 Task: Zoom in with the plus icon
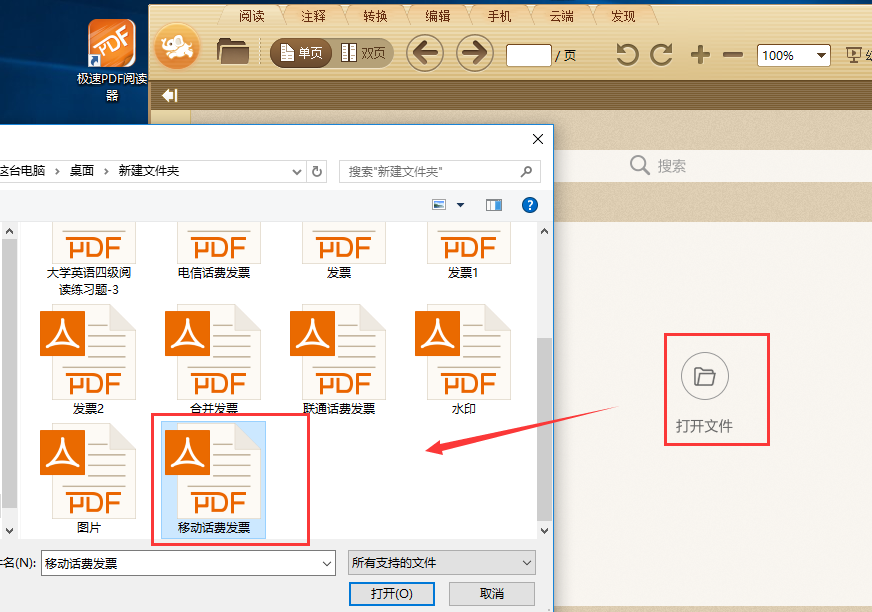[x=700, y=55]
